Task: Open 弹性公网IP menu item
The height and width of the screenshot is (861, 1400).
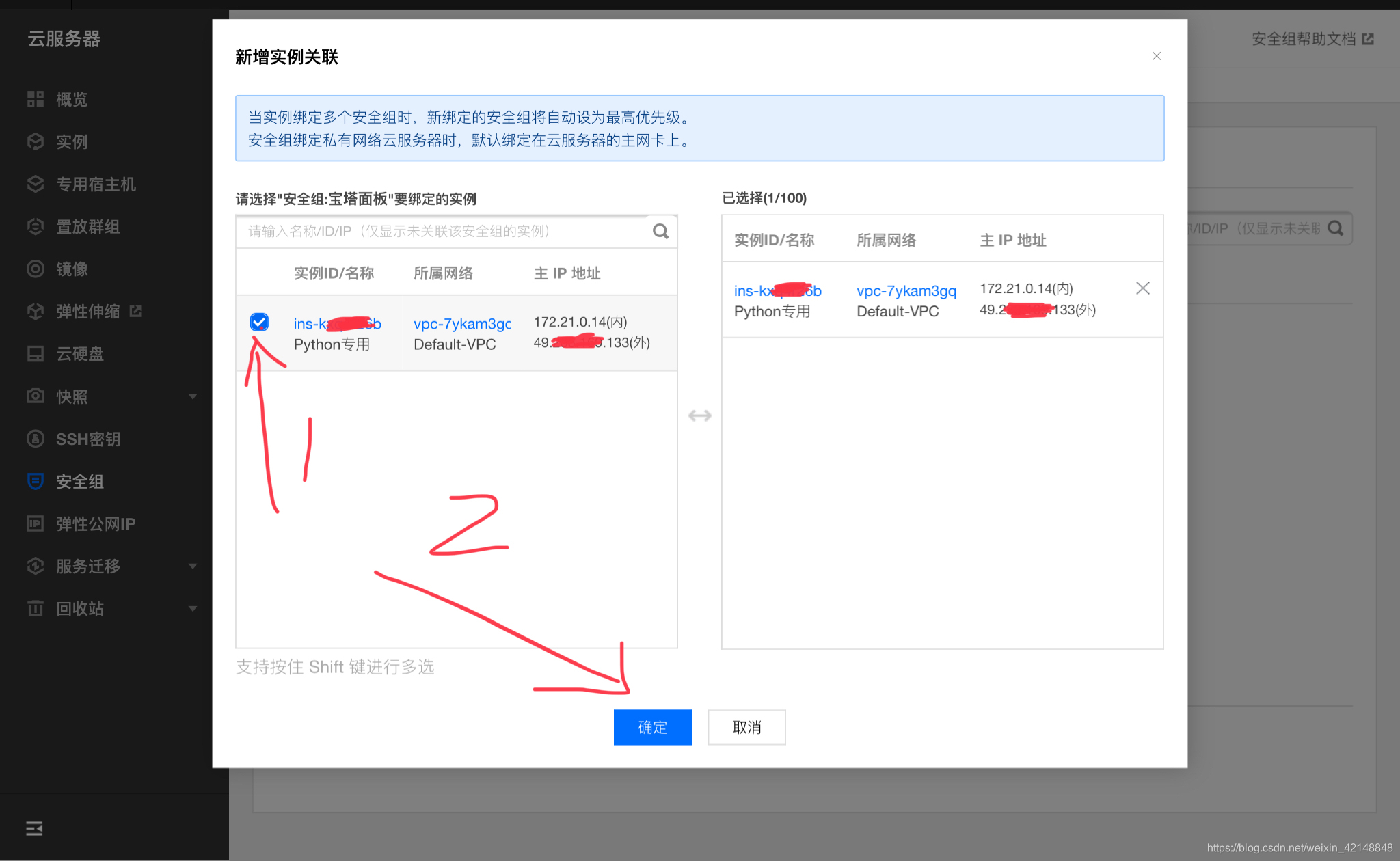Action: click(x=96, y=523)
